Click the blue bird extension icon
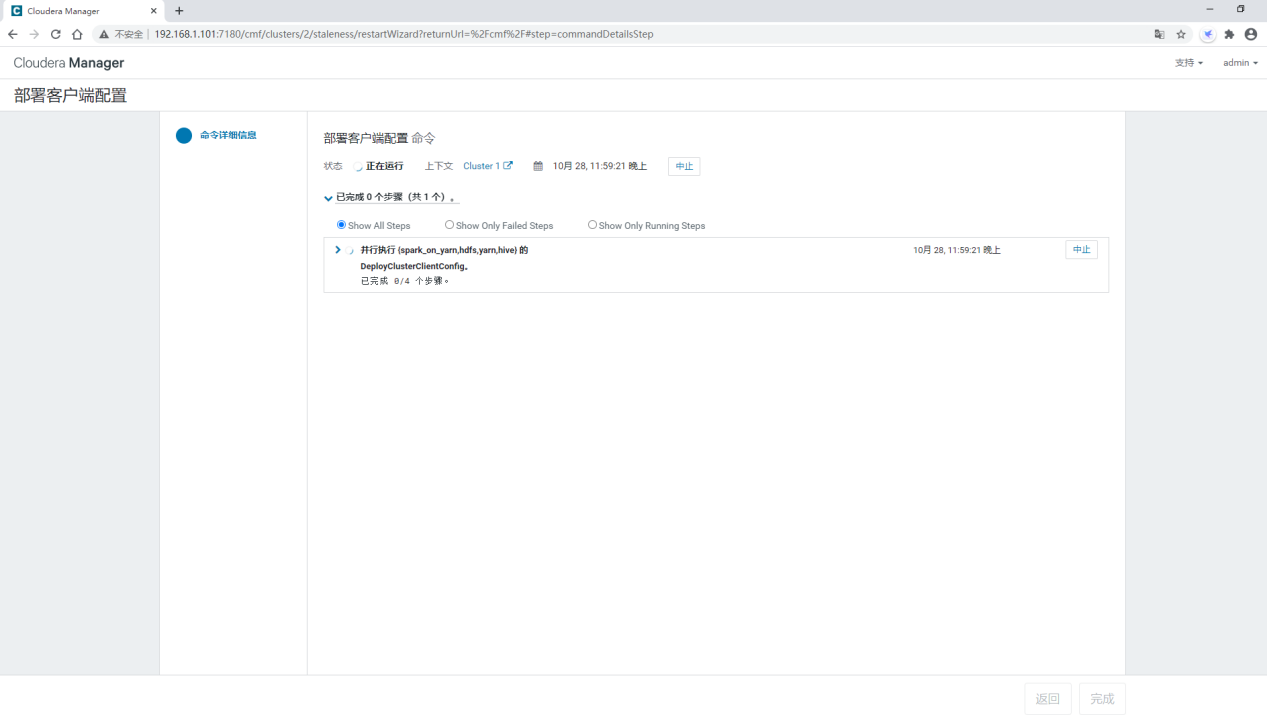Viewport: 1267px width, 717px height. click(x=1207, y=34)
